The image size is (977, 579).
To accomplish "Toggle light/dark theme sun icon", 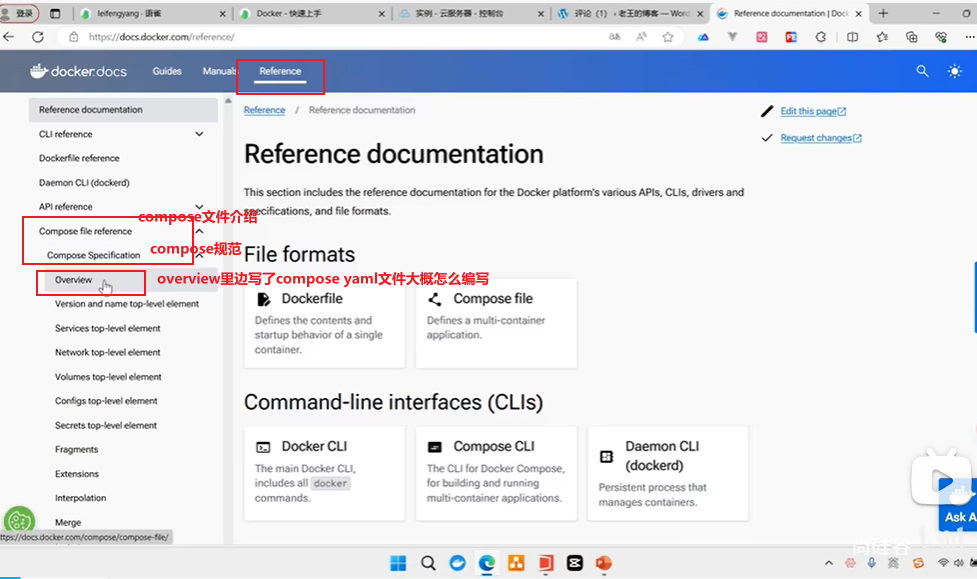I will [x=954, y=71].
